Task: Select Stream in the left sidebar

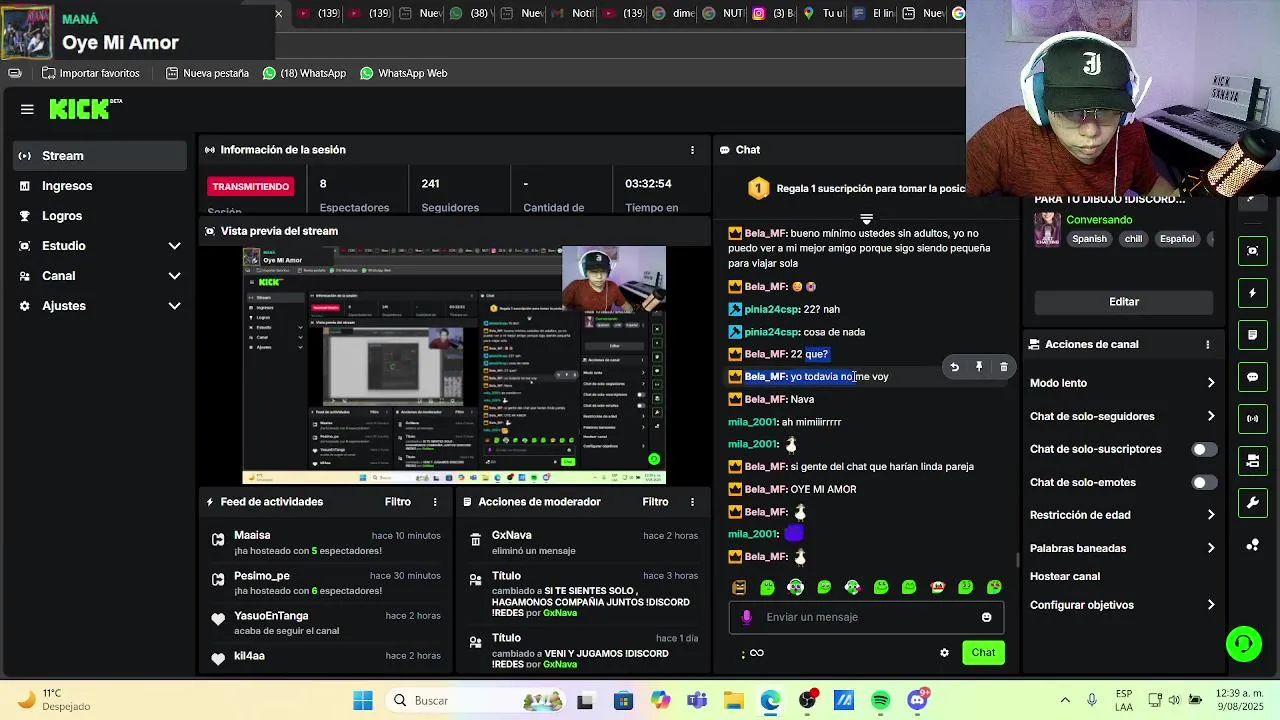Action: (x=100, y=156)
